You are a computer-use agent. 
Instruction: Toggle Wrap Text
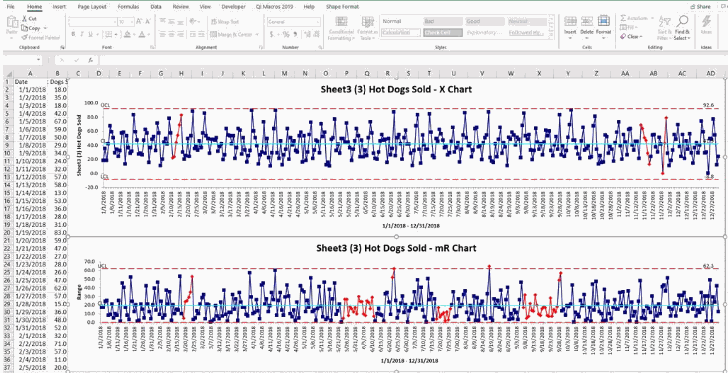225,21
